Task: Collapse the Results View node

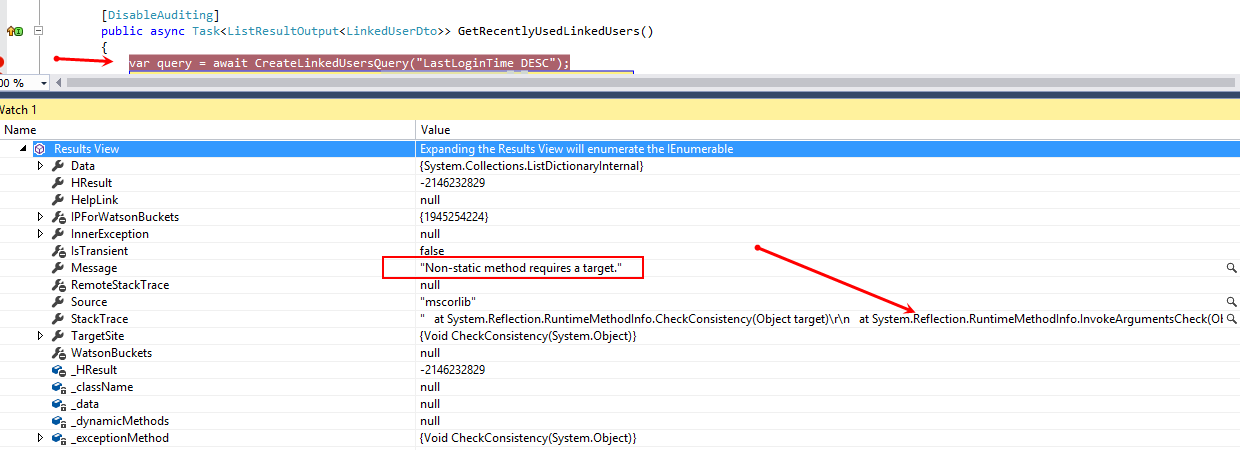Action: [x=24, y=149]
